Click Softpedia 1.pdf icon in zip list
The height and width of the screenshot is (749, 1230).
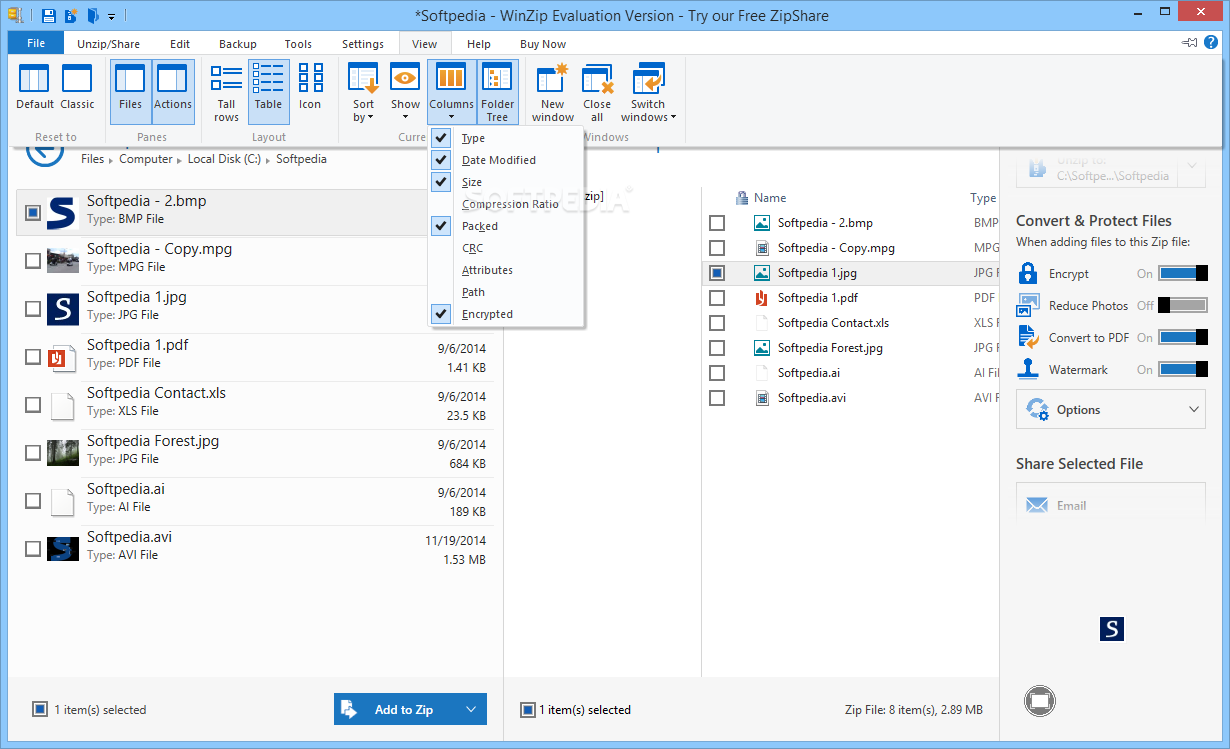click(x=762, y=297)
